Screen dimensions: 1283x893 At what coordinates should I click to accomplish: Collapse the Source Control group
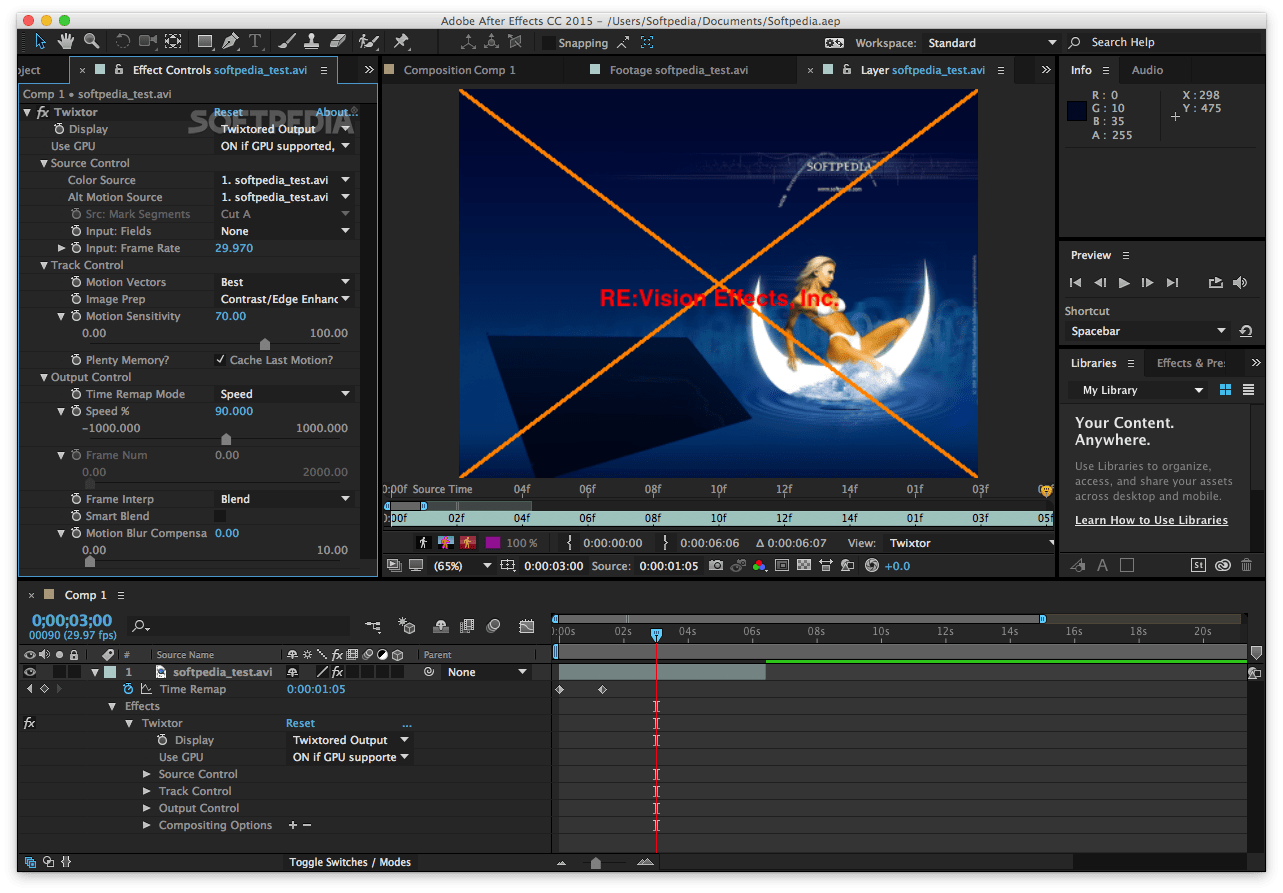point(44,163)
